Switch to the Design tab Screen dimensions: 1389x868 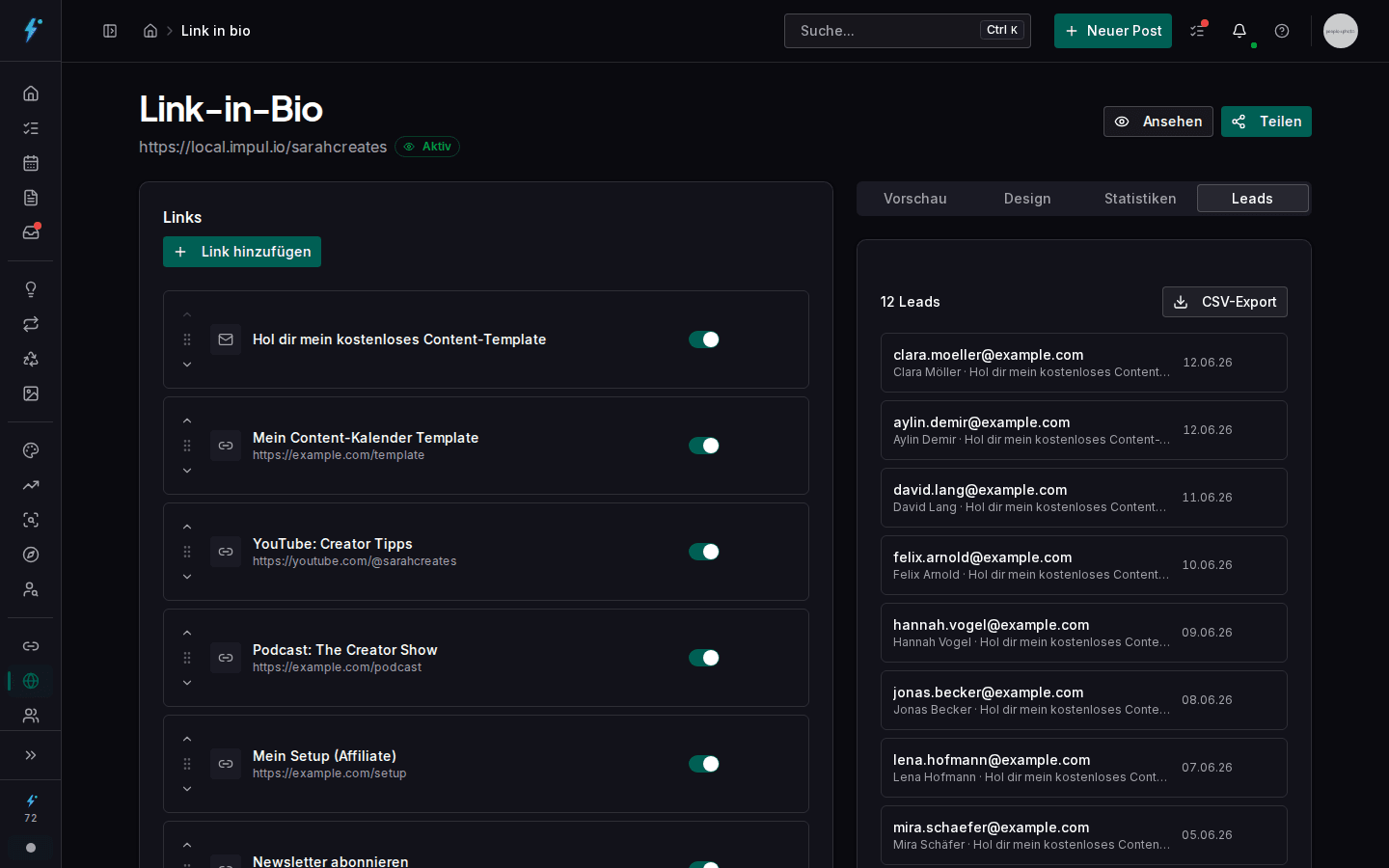coord(1027,199)
